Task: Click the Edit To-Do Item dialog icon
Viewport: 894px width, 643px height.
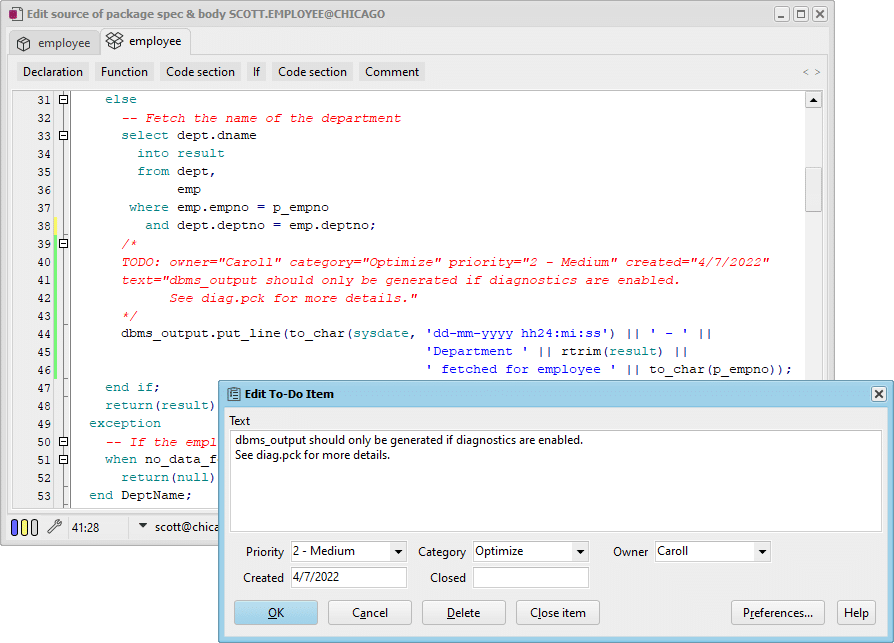Action: click(x=234, y=394)
